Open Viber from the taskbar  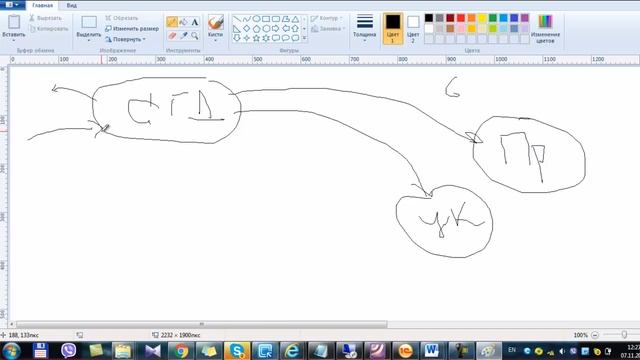tap(69, 351)
